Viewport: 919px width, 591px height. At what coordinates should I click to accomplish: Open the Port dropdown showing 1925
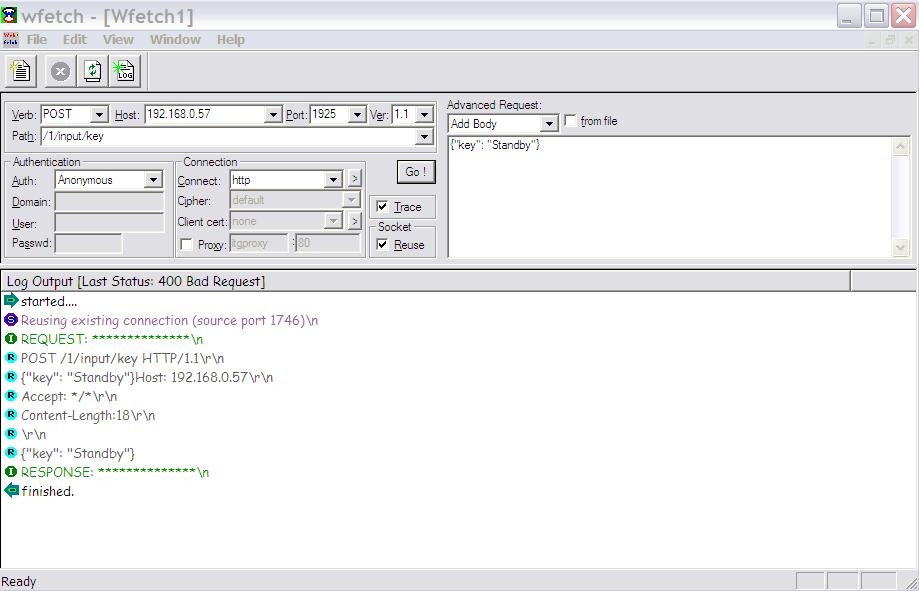358,114
